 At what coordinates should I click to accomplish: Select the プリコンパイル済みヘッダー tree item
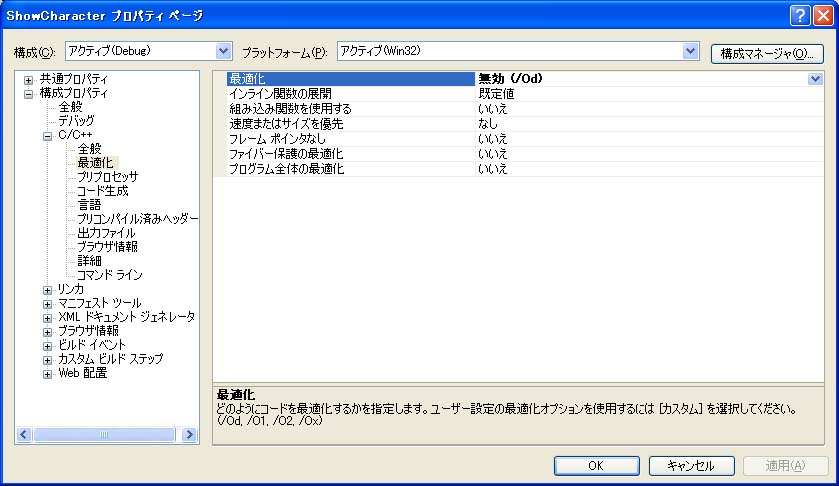tap(138, 219)
